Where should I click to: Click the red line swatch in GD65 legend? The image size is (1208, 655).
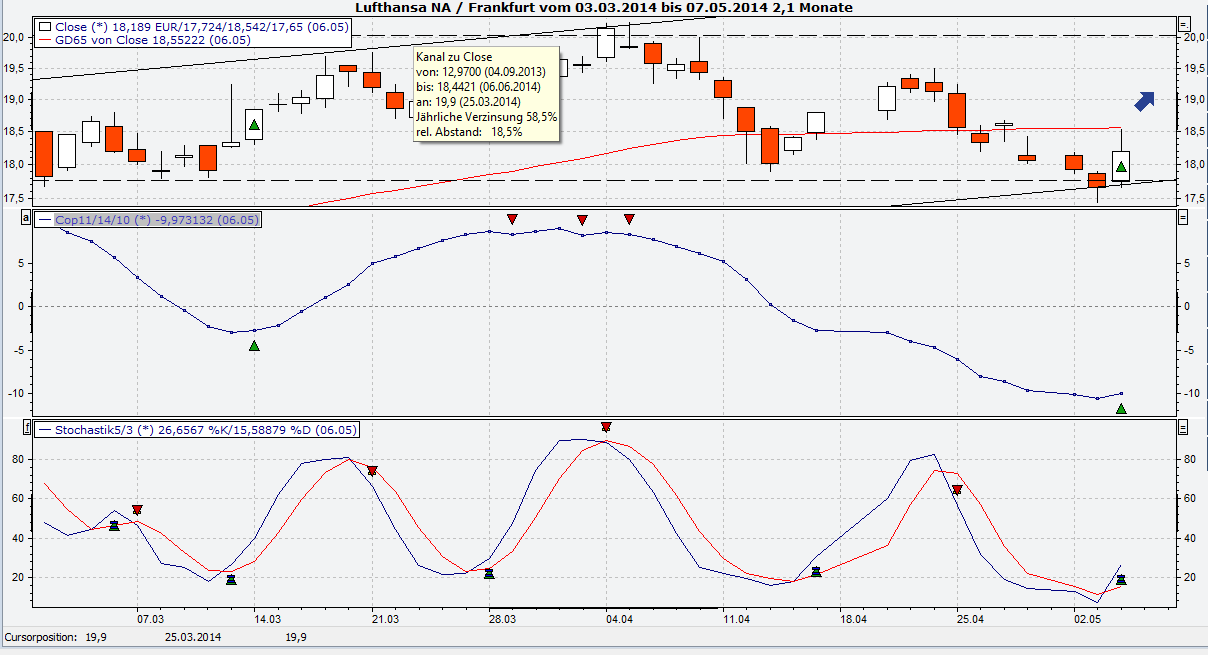46,41
